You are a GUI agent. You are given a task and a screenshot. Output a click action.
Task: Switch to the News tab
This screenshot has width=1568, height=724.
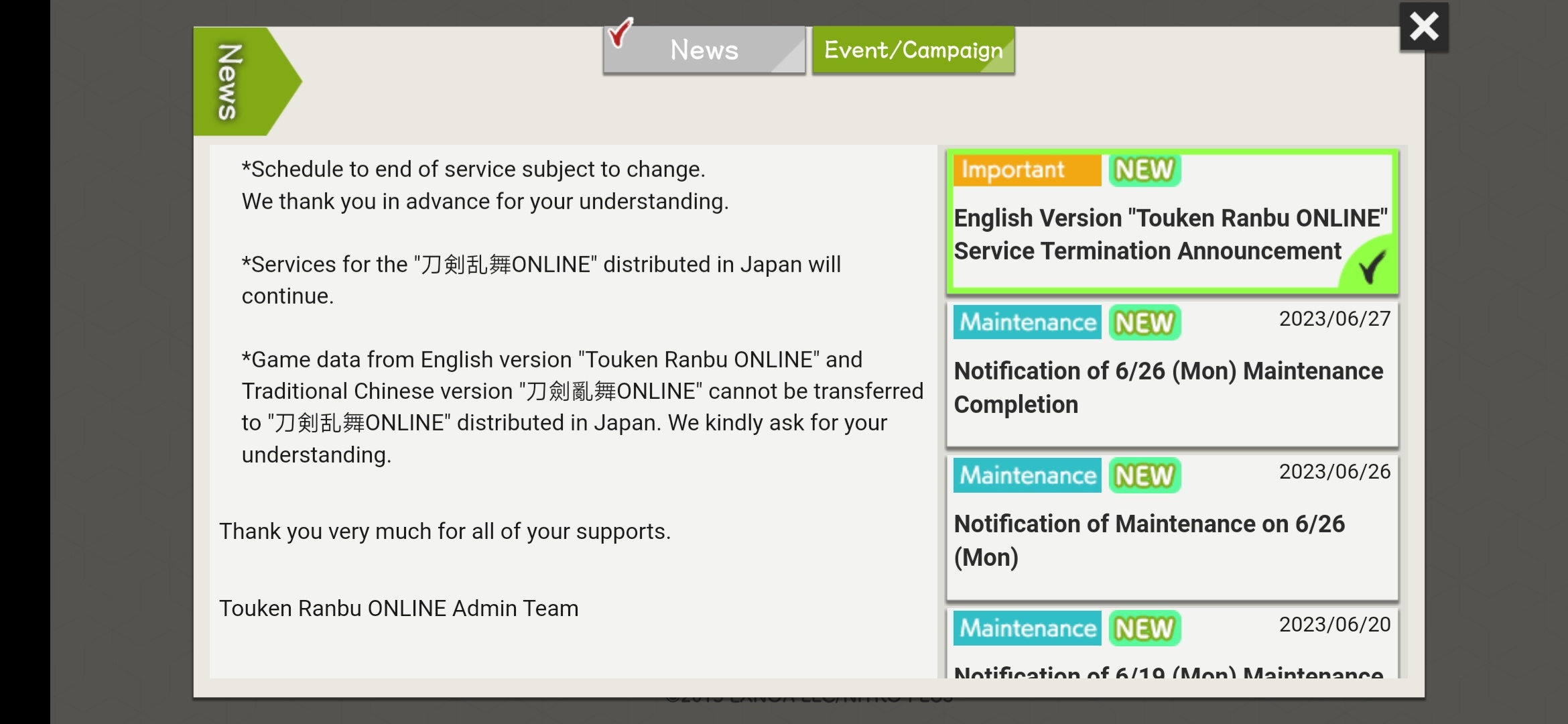tap(704, 50)
